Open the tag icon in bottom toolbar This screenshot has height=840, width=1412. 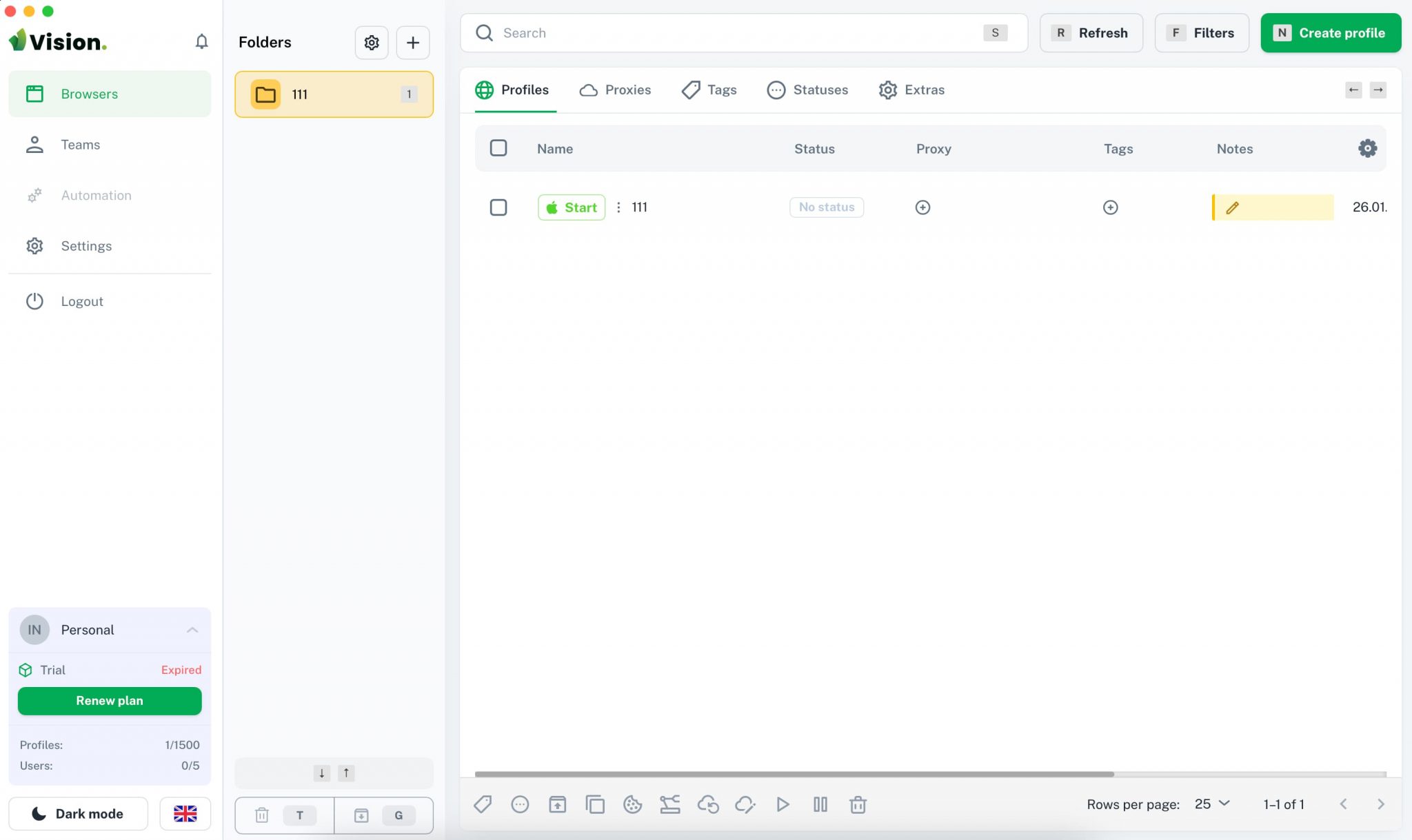[483, 804]
